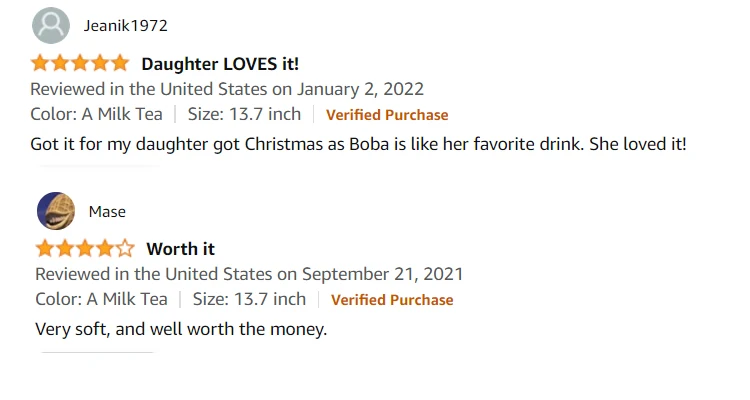Click "Color: A Milk Tea" in Jeanik1972's review

(x=96, y=114)
